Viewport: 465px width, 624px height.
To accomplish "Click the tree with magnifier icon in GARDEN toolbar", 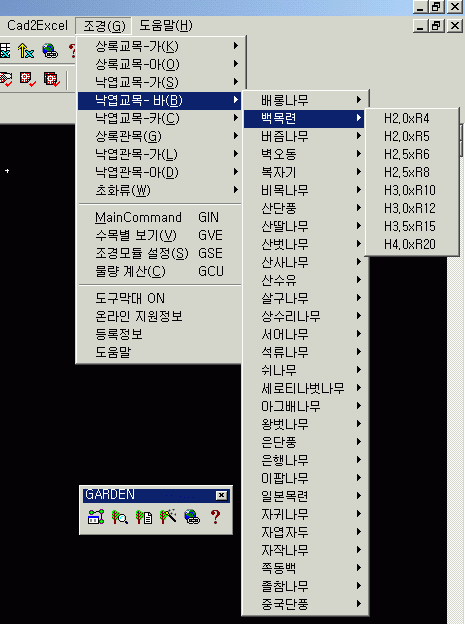I will (119, 517).
